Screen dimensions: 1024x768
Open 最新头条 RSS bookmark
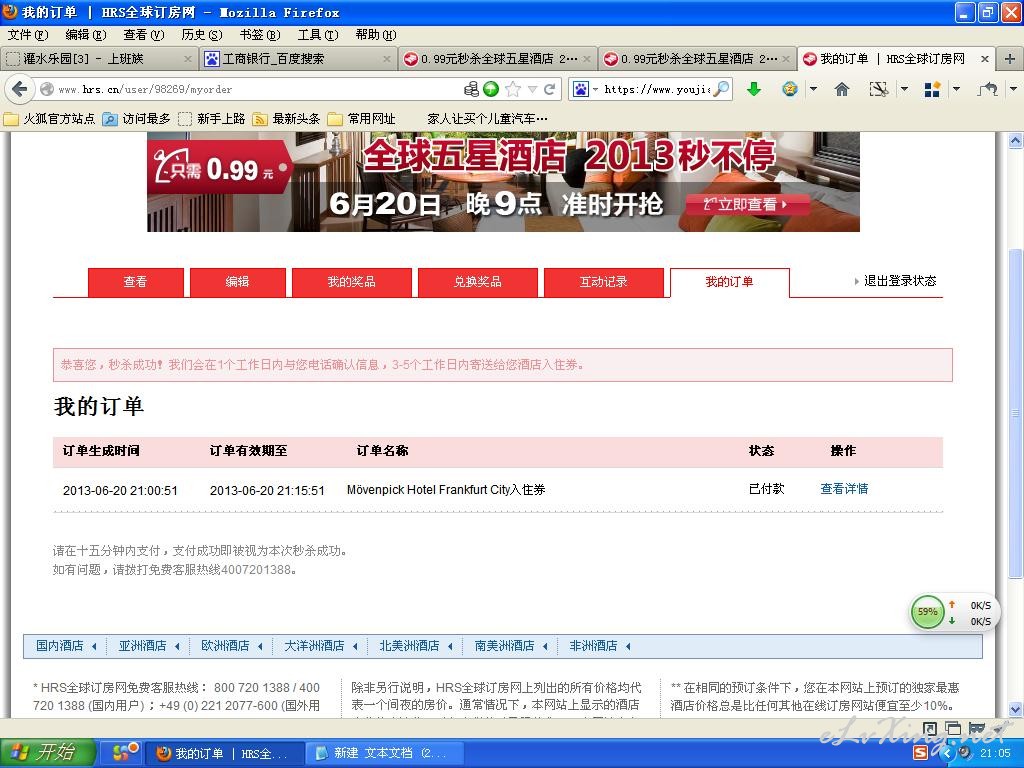tap(287, 118)
